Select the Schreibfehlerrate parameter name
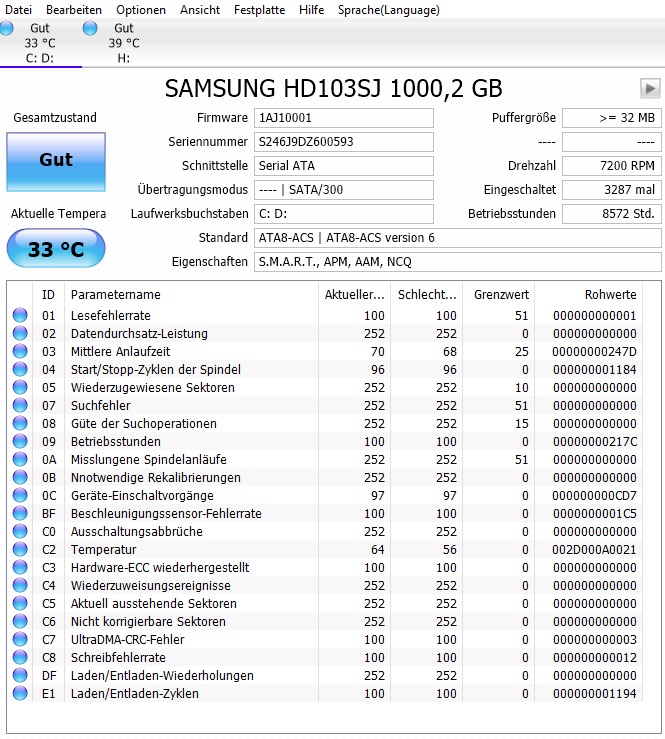Viewport: 665px width, 739px height. [118, 657]
